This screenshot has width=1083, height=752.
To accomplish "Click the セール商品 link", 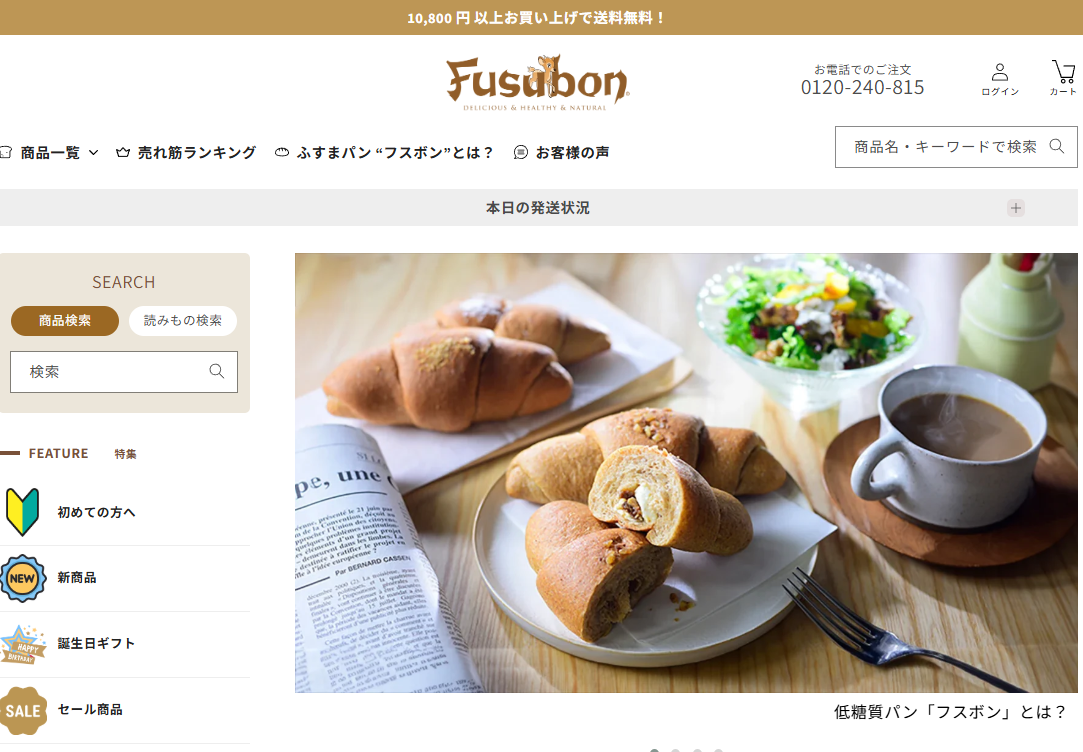I will (90, 710).
